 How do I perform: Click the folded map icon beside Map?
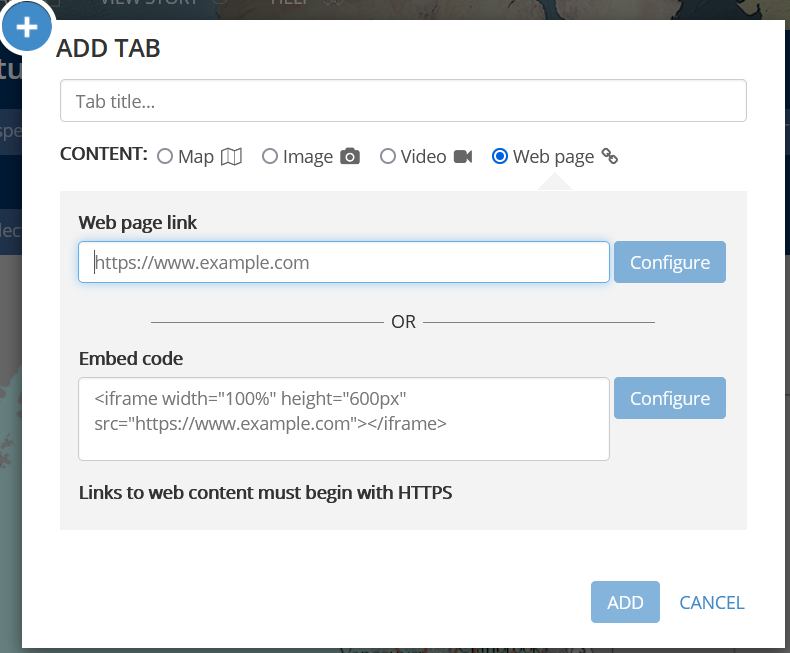232,157
